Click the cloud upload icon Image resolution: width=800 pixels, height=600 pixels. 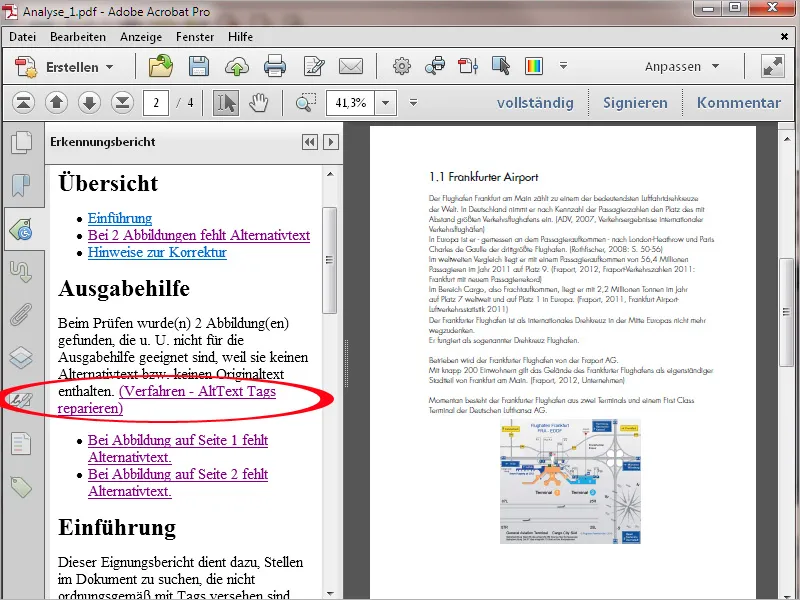237,67
